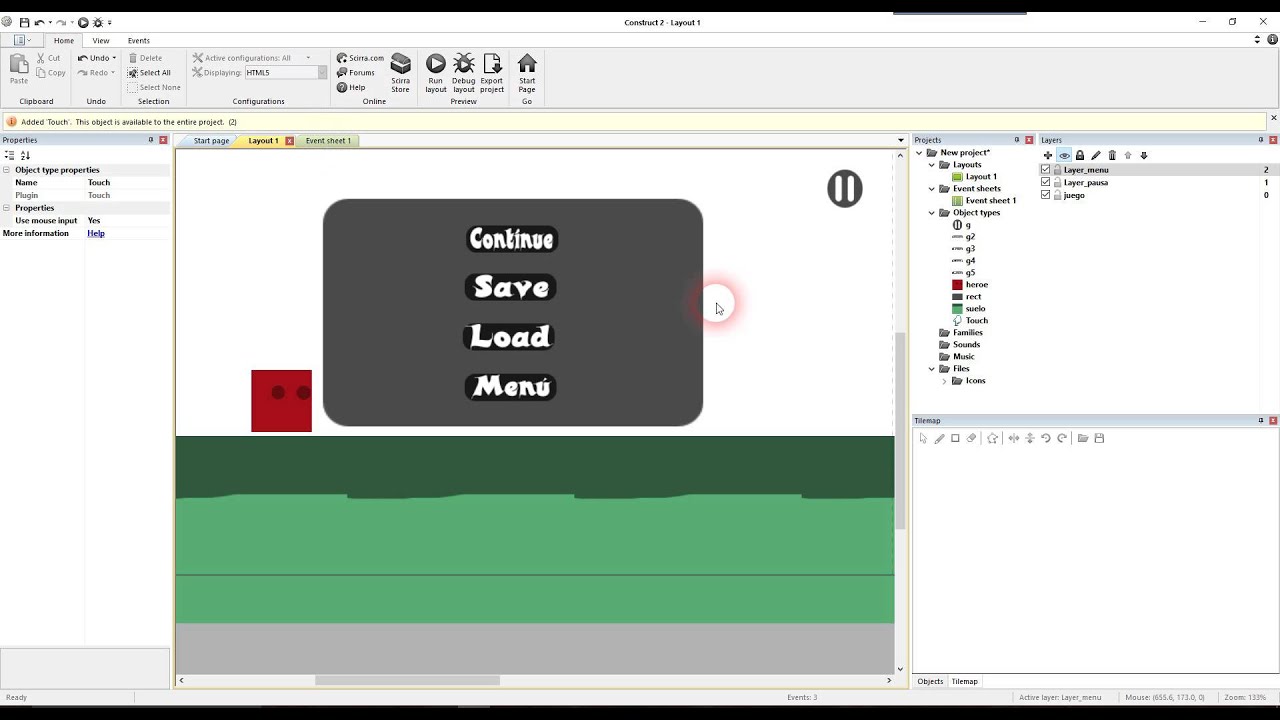Toggle the juego layer visibility checkbox
This screenshot has width=1280, height=720.
1046,195
